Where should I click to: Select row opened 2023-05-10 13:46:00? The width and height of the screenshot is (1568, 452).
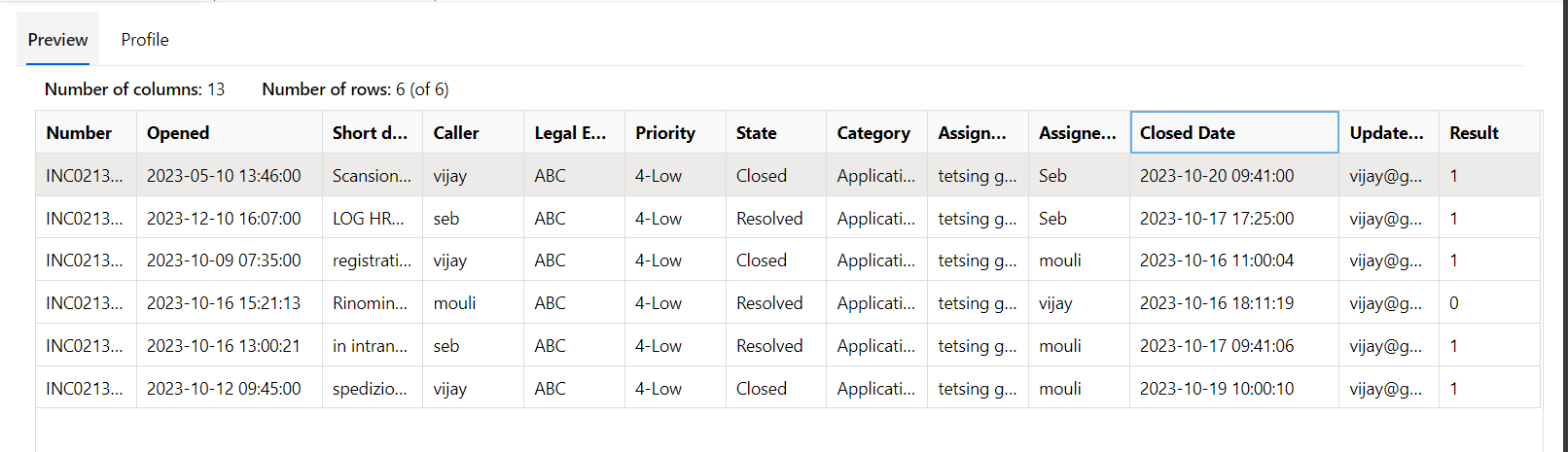[x=788, y=175]
